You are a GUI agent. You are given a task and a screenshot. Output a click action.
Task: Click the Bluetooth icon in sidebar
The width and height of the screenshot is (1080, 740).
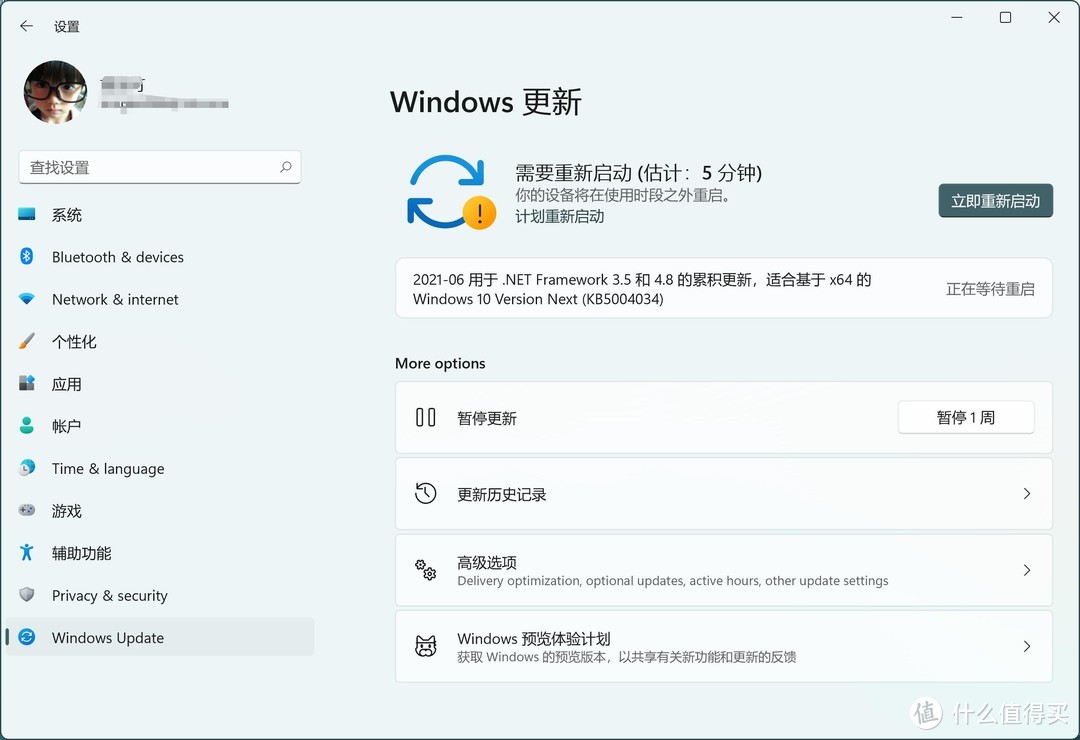point(27,256)
